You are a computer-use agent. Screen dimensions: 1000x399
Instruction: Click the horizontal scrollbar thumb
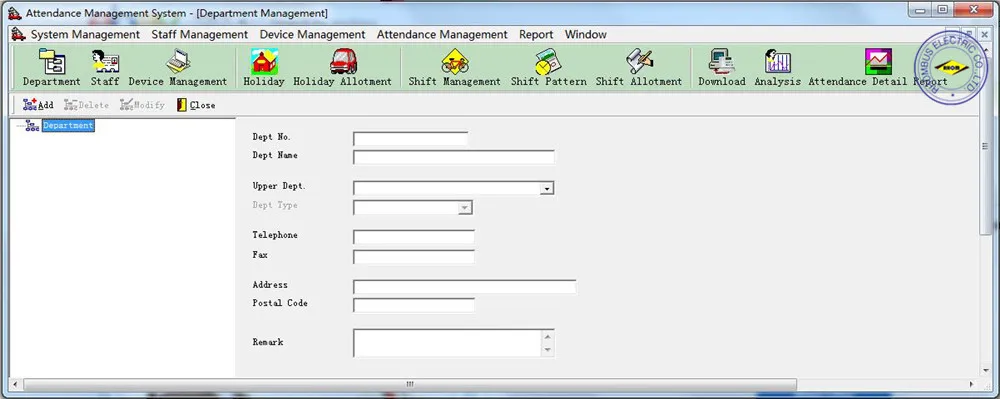(410, 384)
